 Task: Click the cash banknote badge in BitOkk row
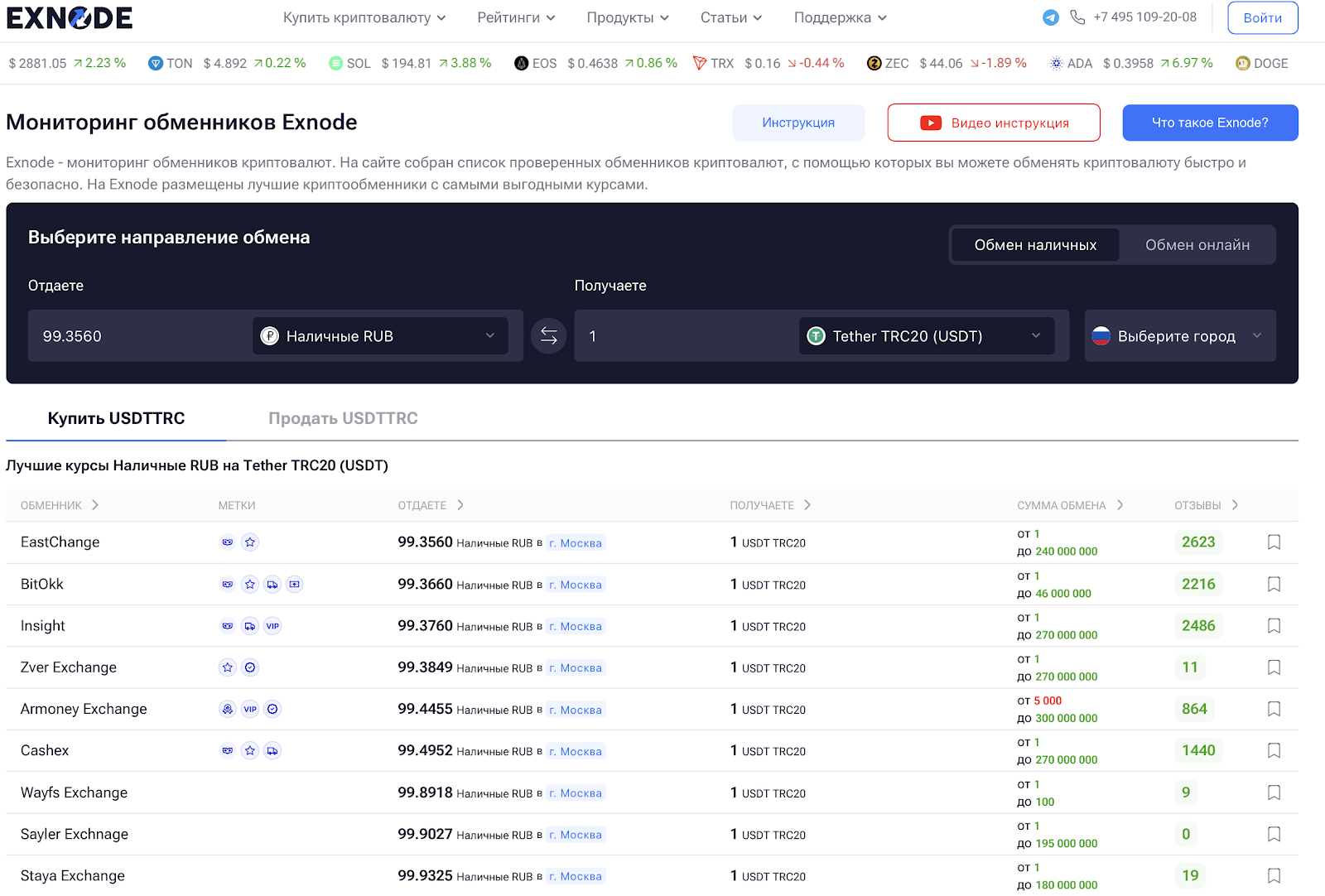(x=294, y=584)
